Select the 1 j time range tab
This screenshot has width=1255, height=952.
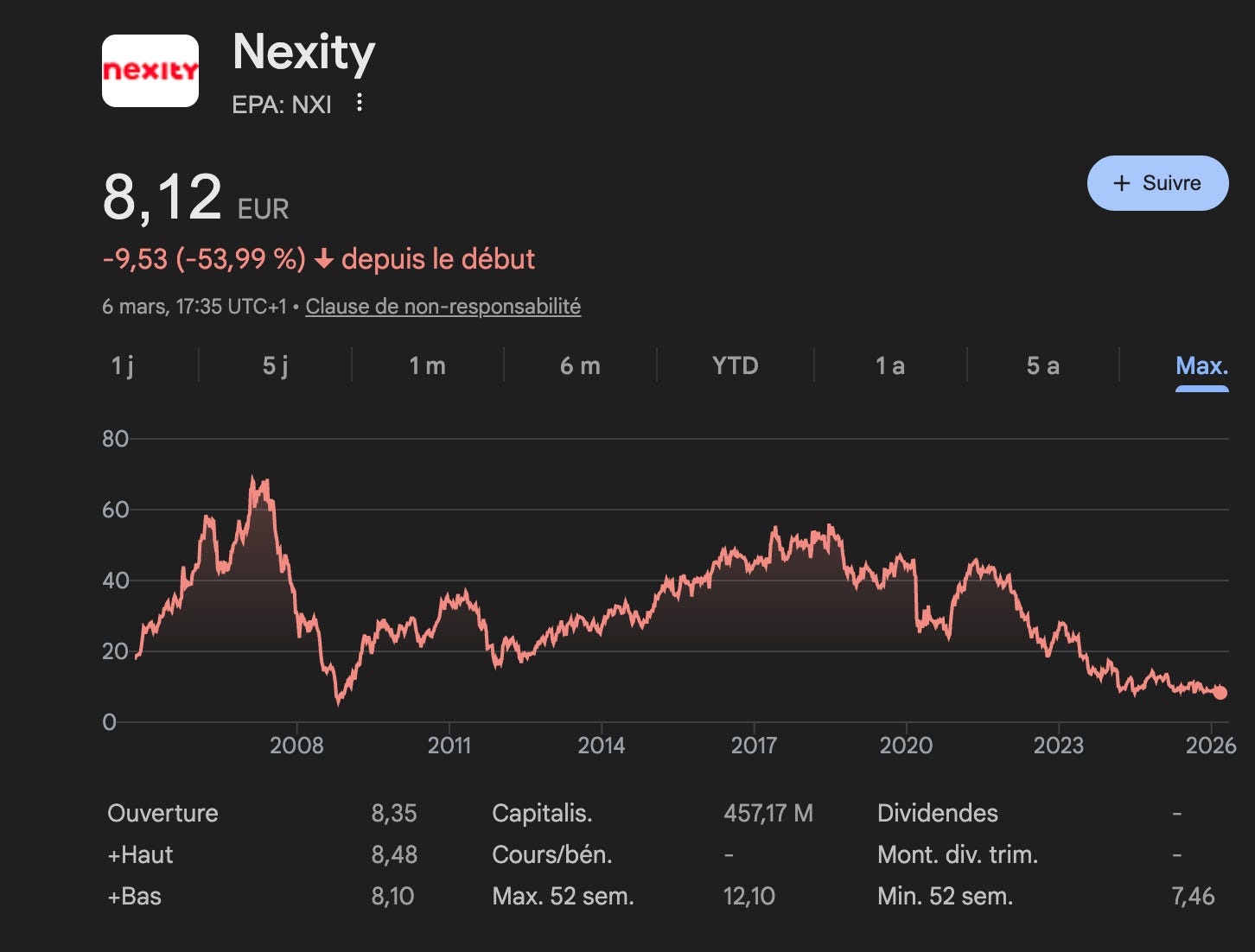click(122, 365)
